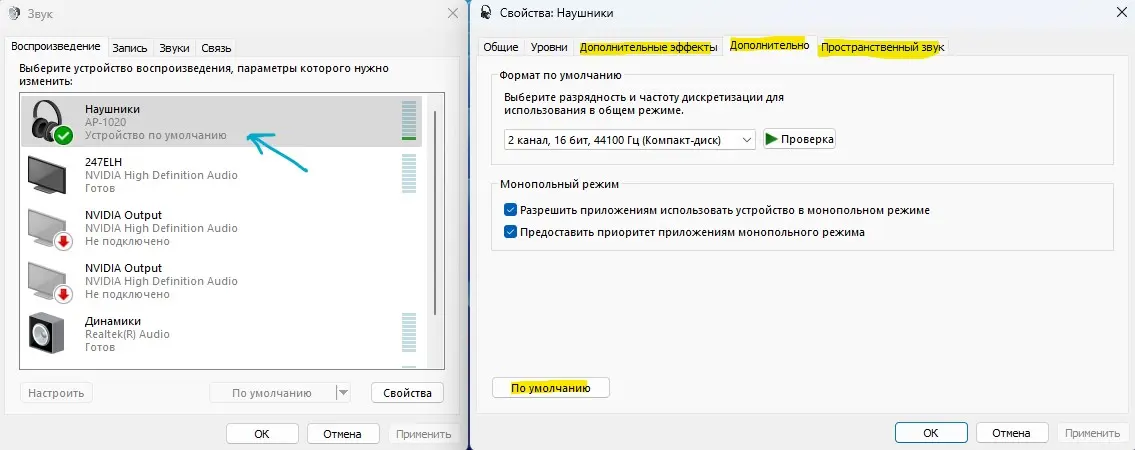Image resolution: width=1135 pixels, height=450 pixels.
Task: Select the Динамики Realtek(R) Audio device
Action: tap(221, 334)
